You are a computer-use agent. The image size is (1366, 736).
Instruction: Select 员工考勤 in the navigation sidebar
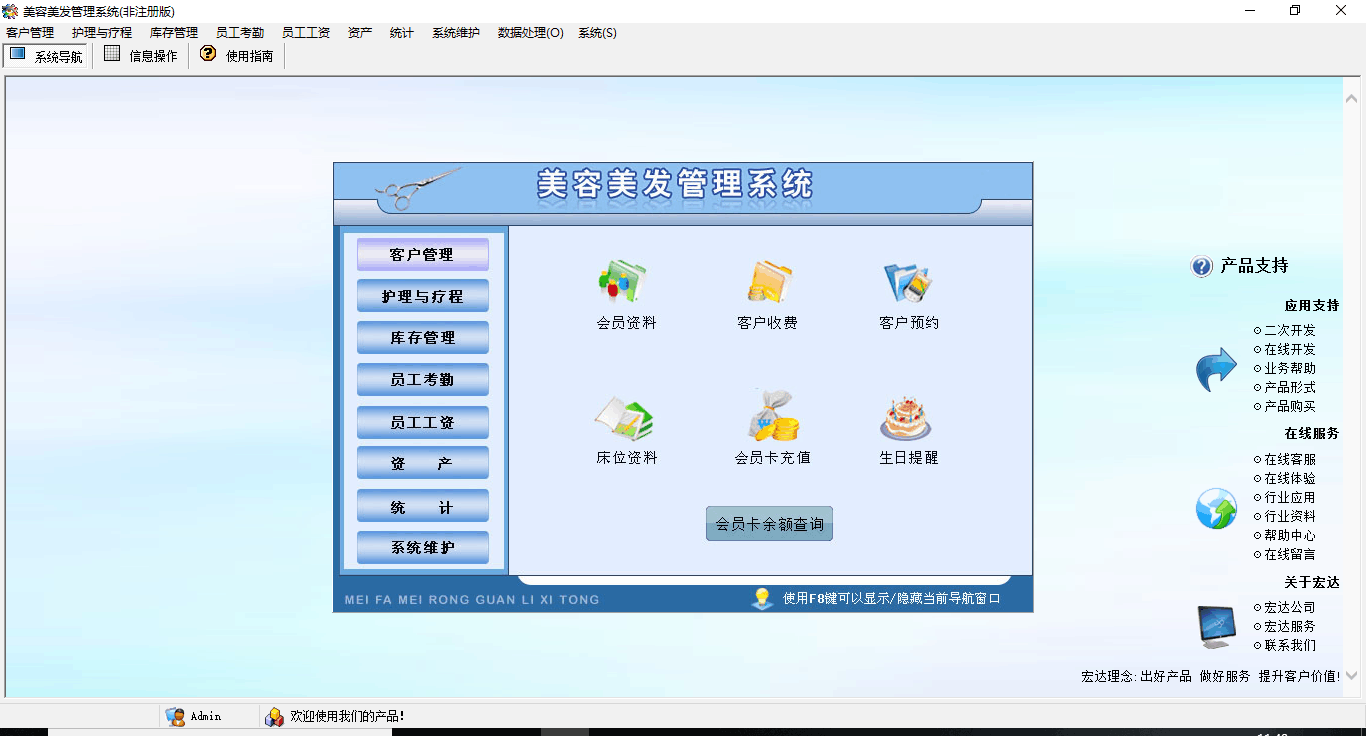pos(423,380)
